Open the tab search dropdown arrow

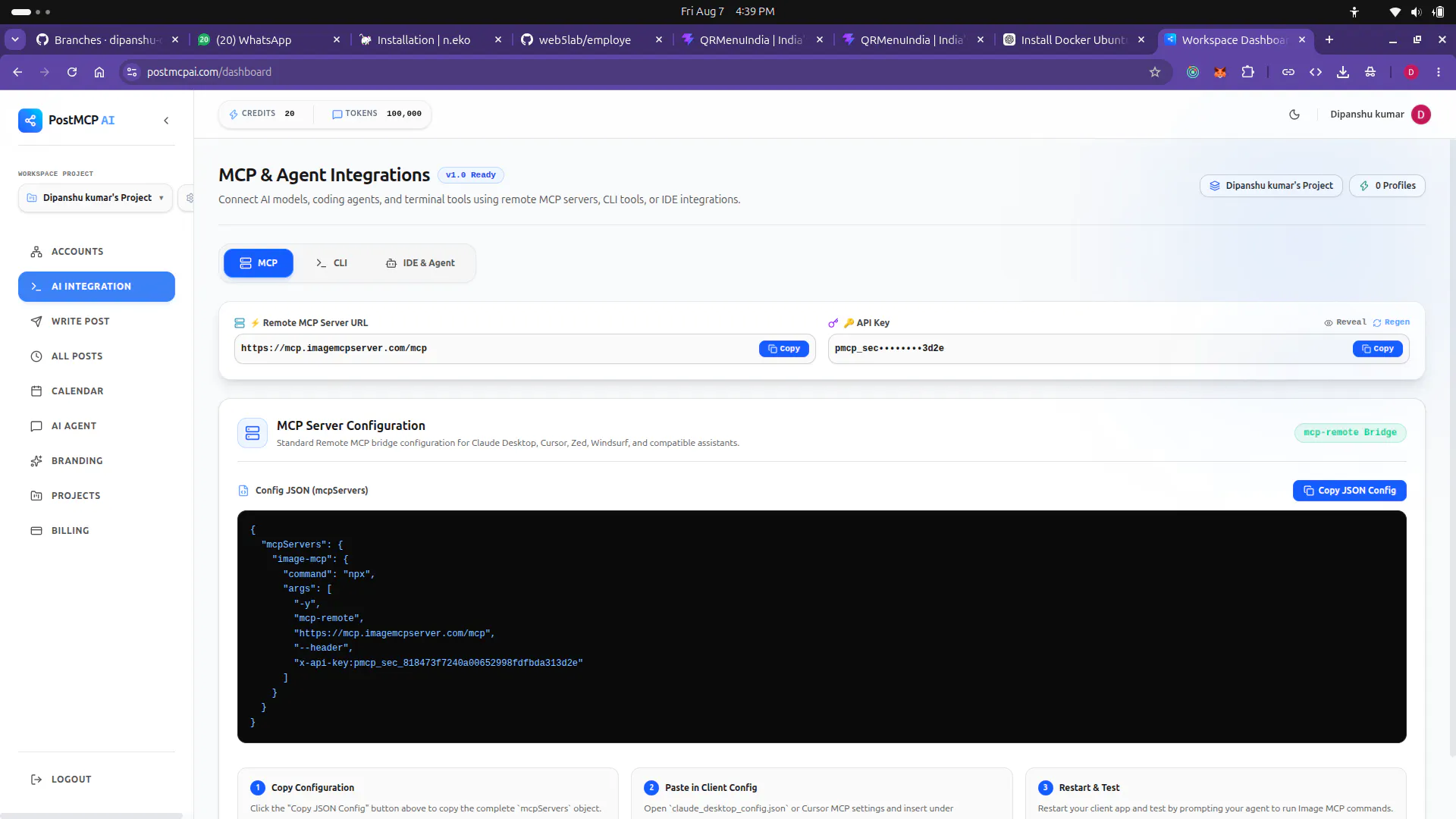[x=15, y=39]
